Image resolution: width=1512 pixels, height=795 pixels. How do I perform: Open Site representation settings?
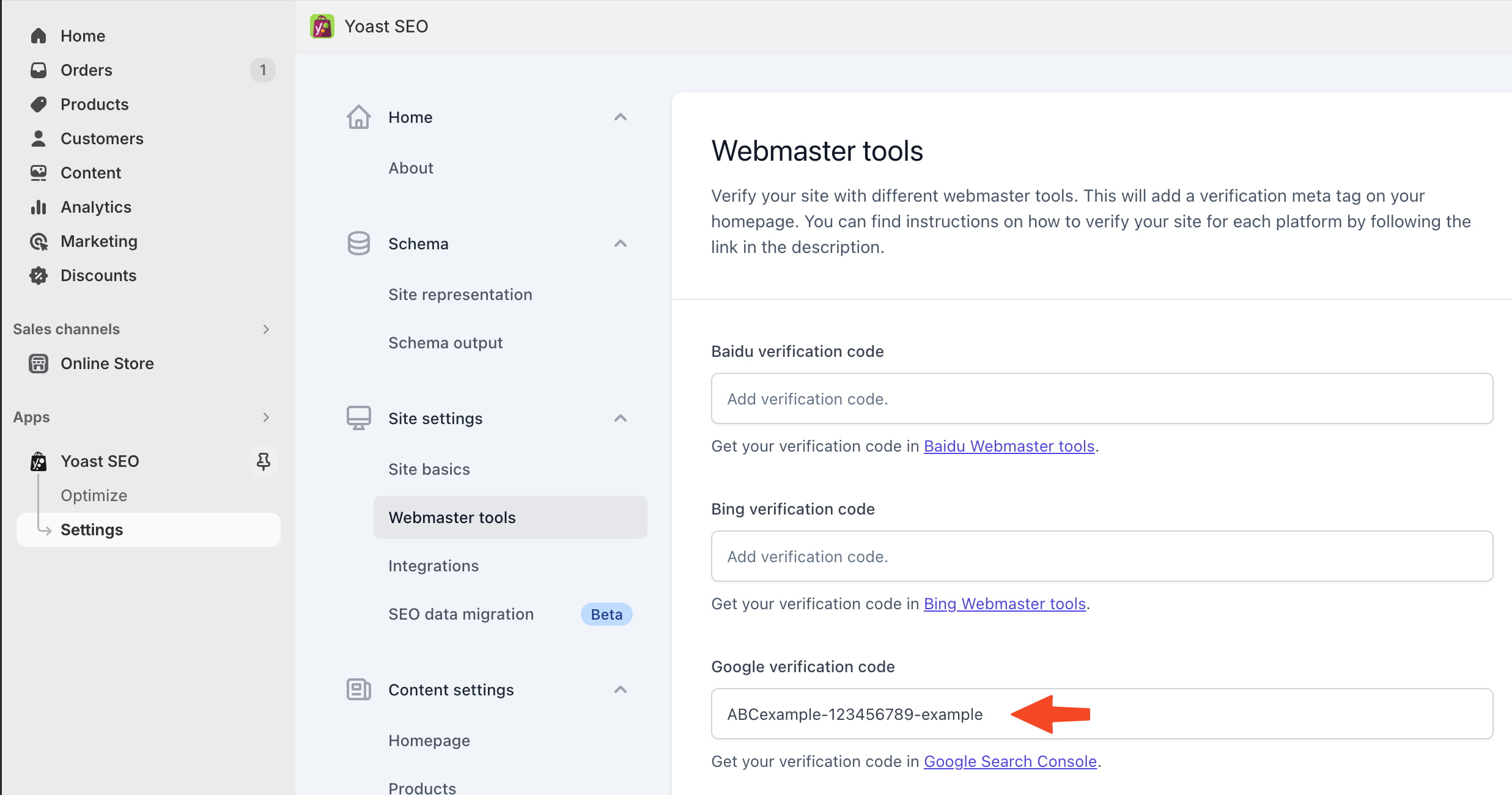click(460, 295)
